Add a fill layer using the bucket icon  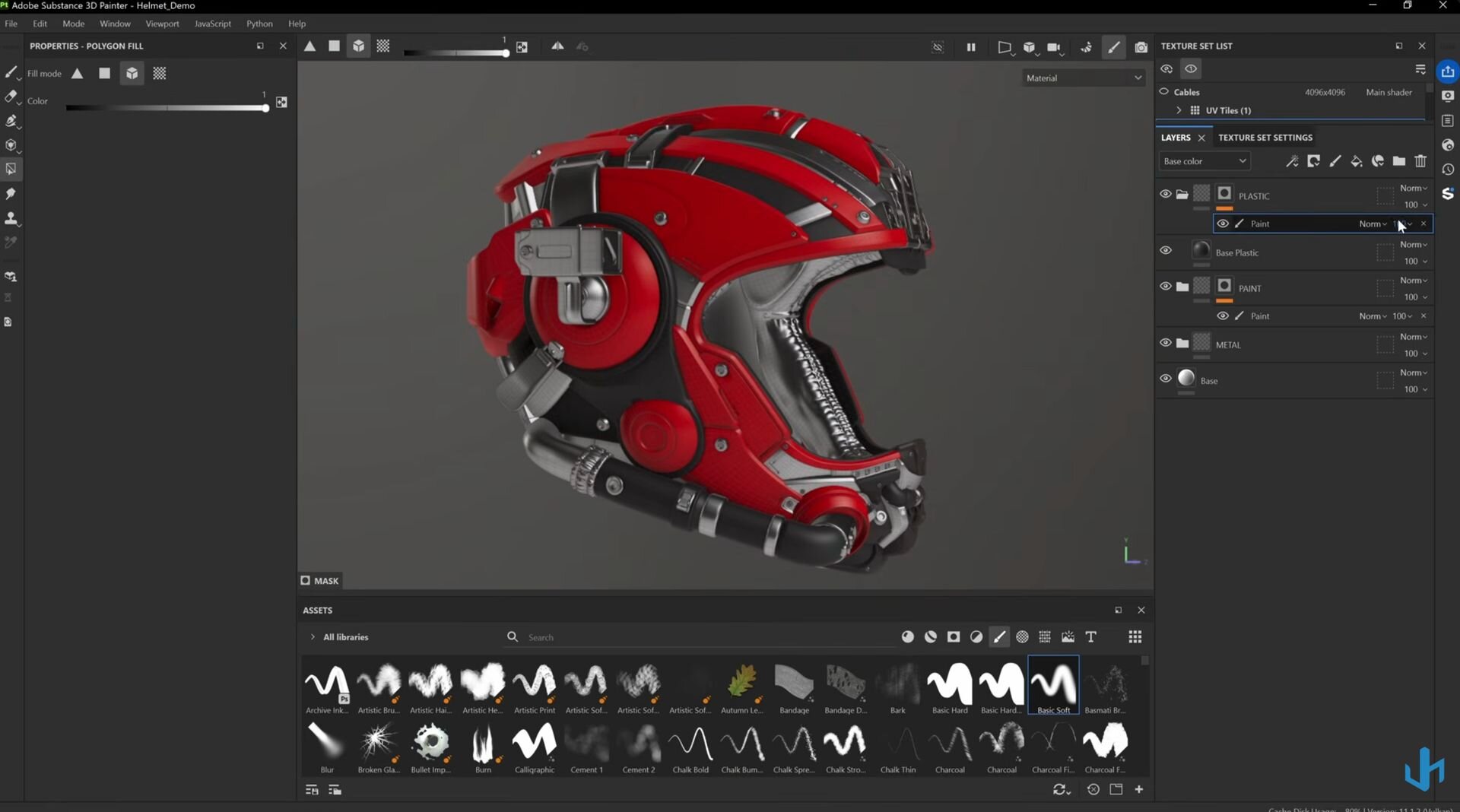tap(1356, 161)
